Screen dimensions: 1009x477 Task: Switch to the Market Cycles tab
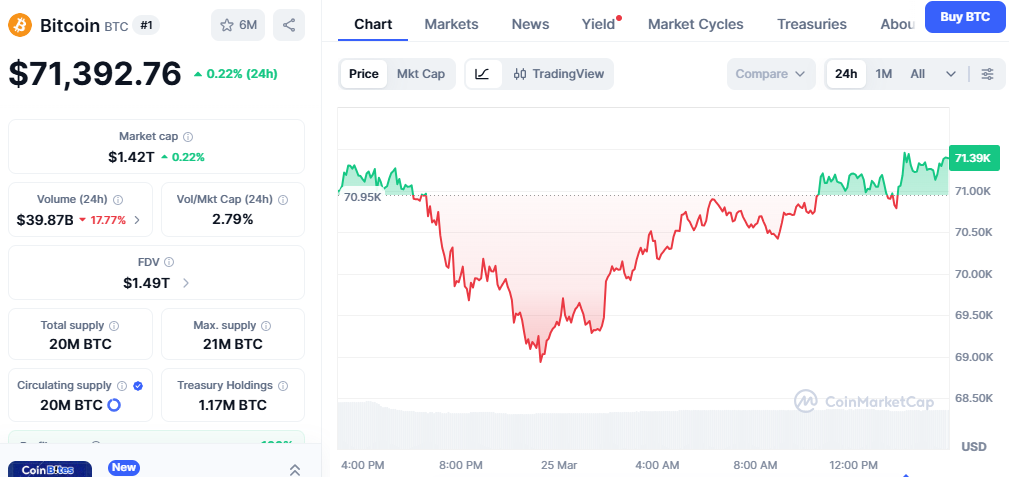click(695, 24)
